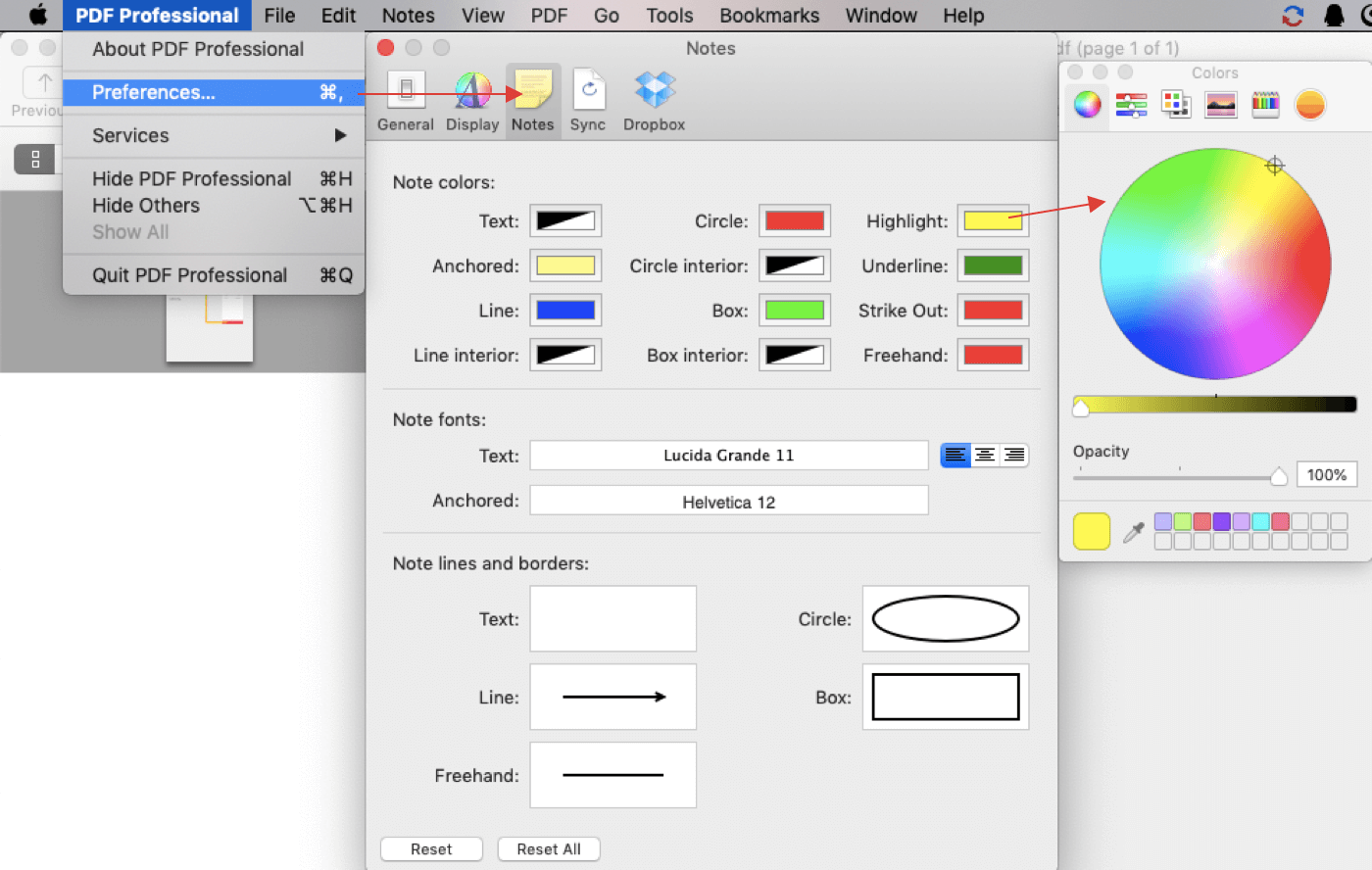1372x870 pixels.
Task: Open the Circle interior color well
Action: [795, 266]
